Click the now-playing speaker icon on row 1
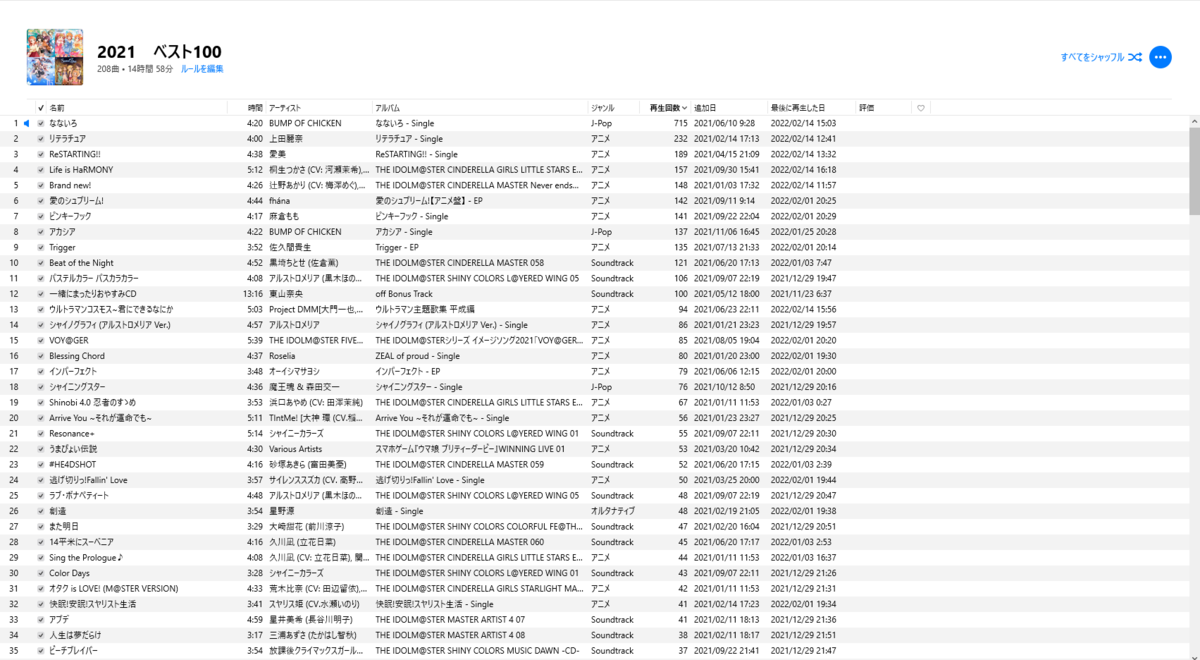1200x660 pixels. (27, 123)
